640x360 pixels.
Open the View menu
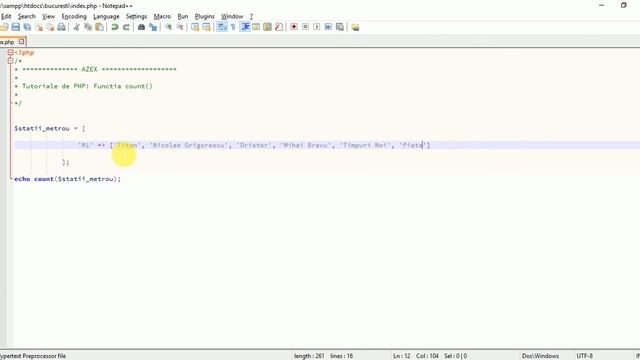(49, 16)
